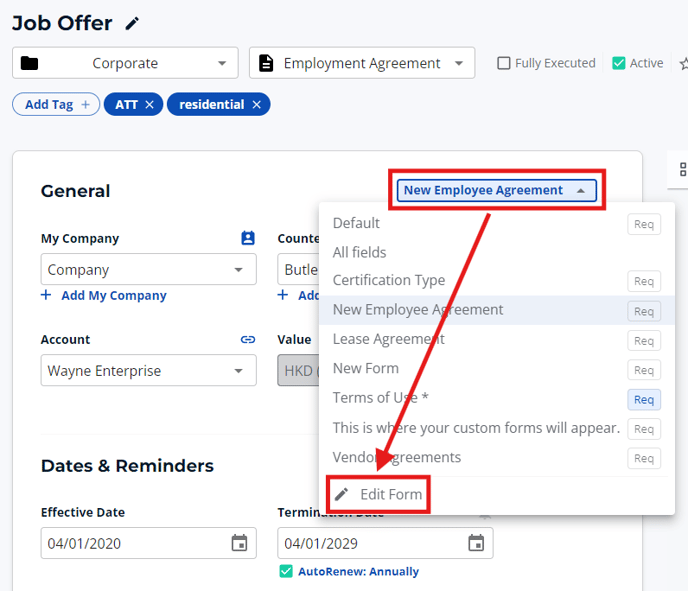Click the link icon beside Account label
The height and width of the screenshot is (591, 688).
tap(248, 340)
